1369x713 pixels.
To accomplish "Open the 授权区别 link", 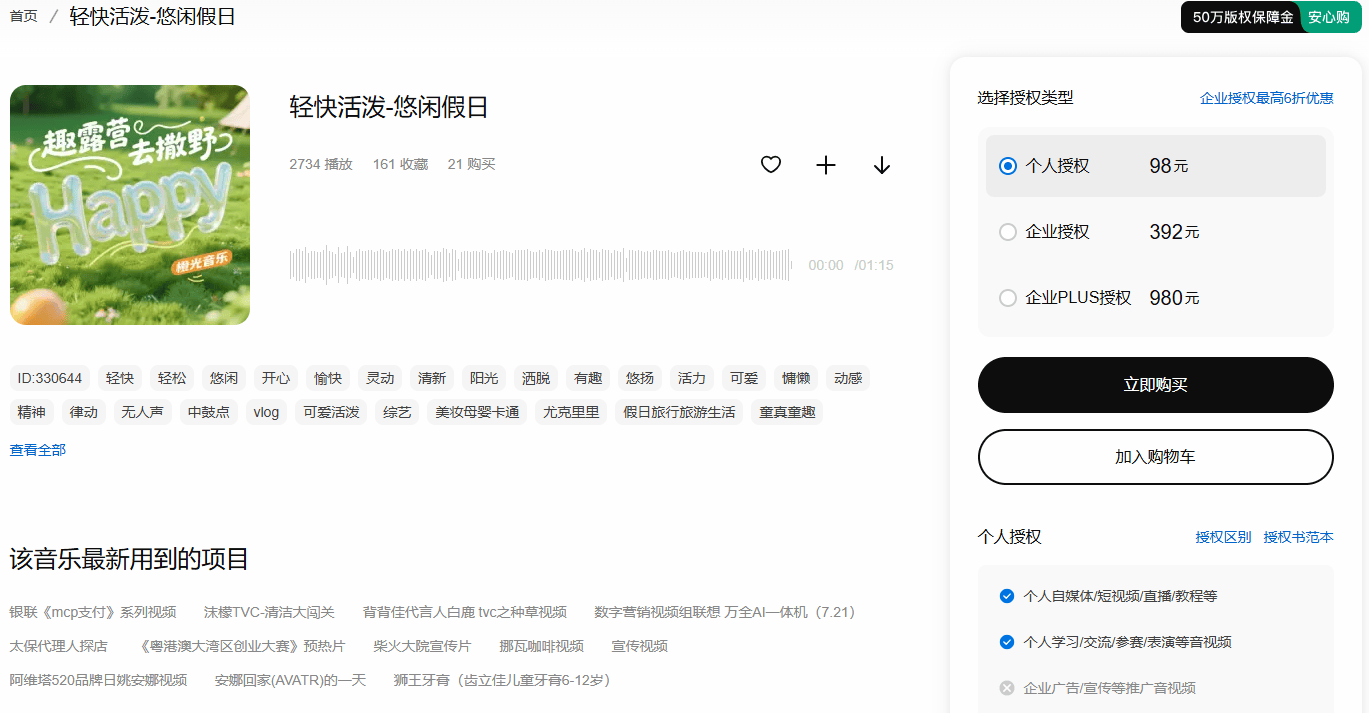I will [x=1223, y=537].
